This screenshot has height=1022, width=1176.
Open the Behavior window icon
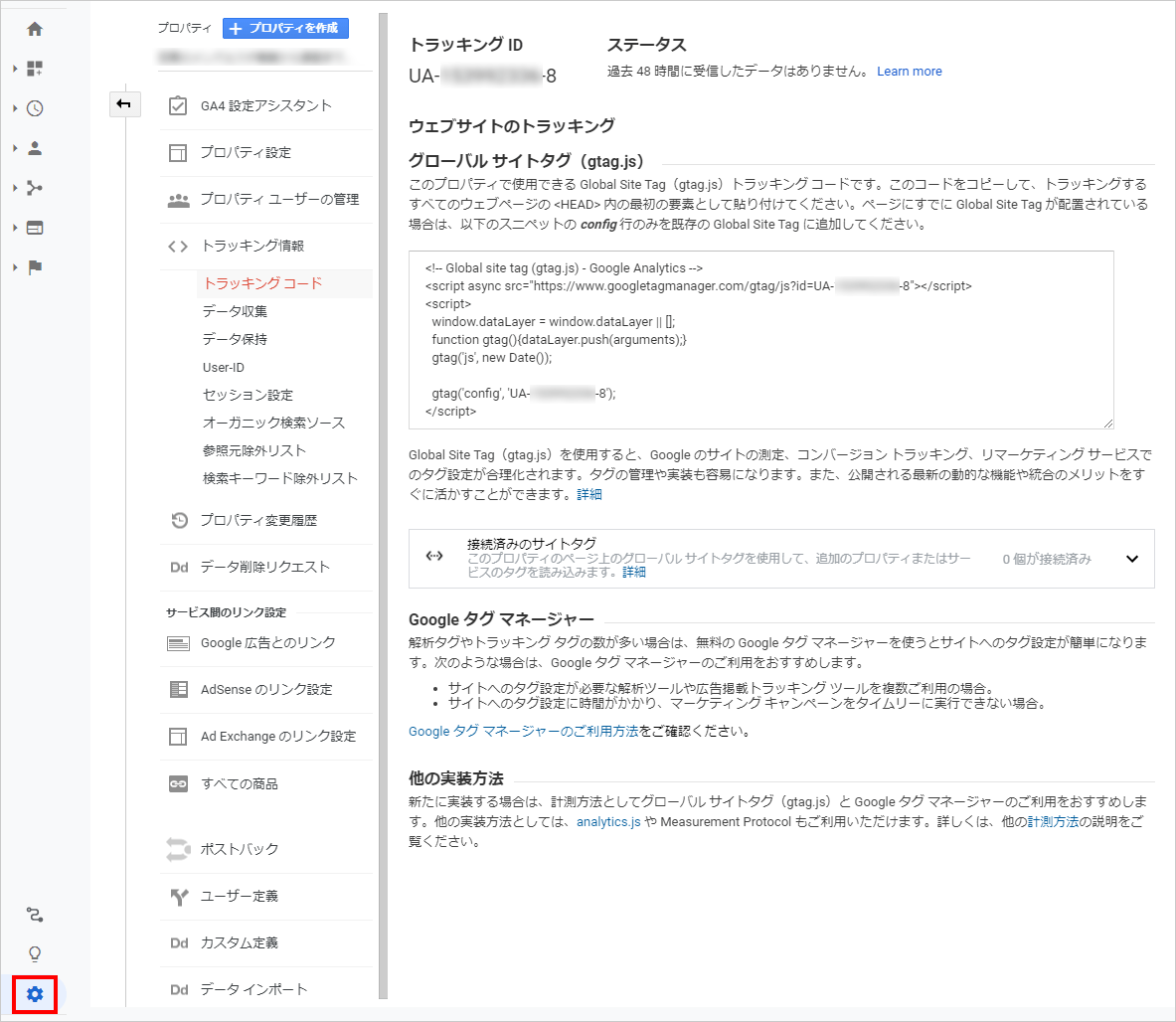point(35,228)
